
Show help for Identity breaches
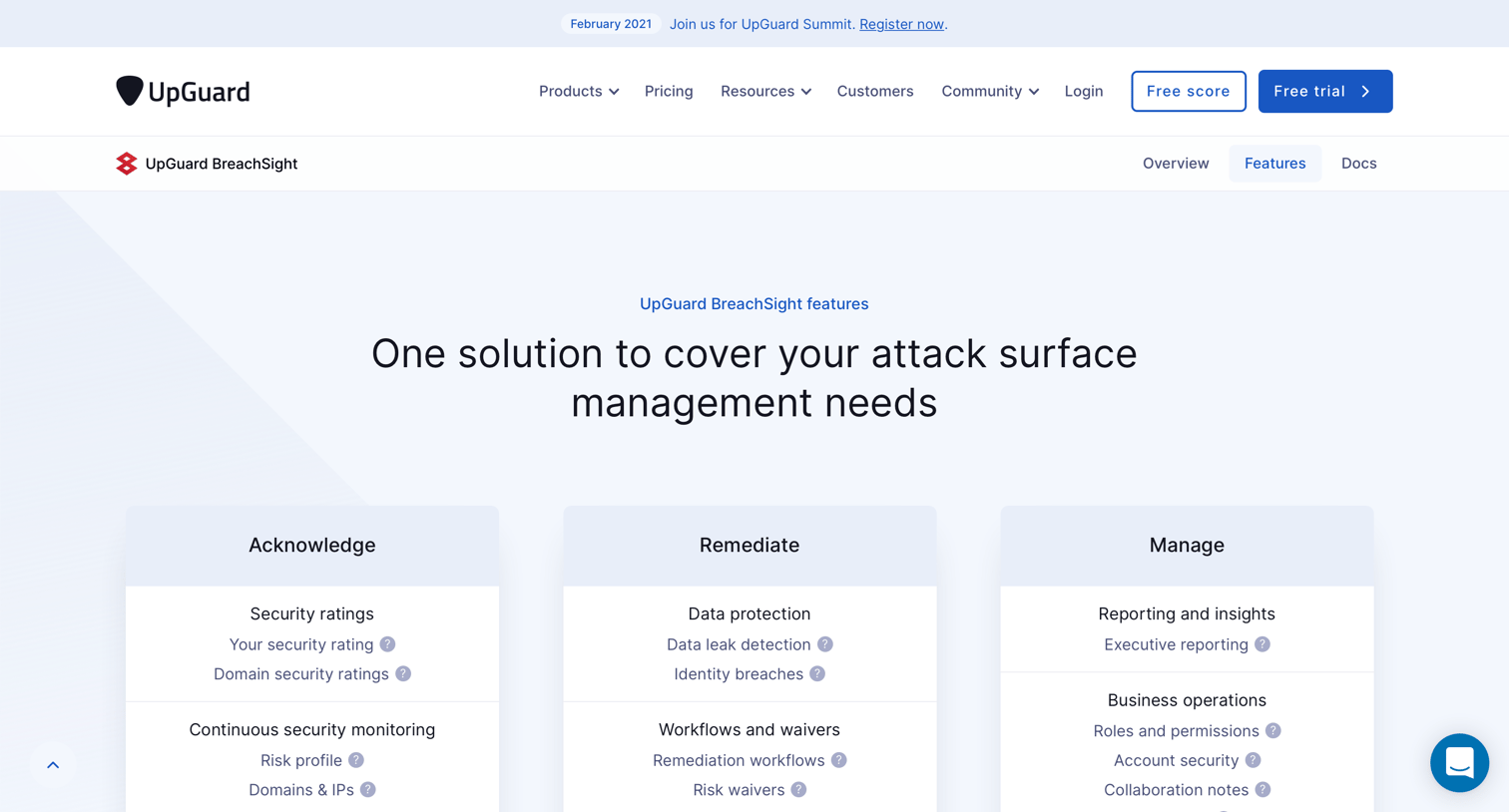[x=817, y=674]
